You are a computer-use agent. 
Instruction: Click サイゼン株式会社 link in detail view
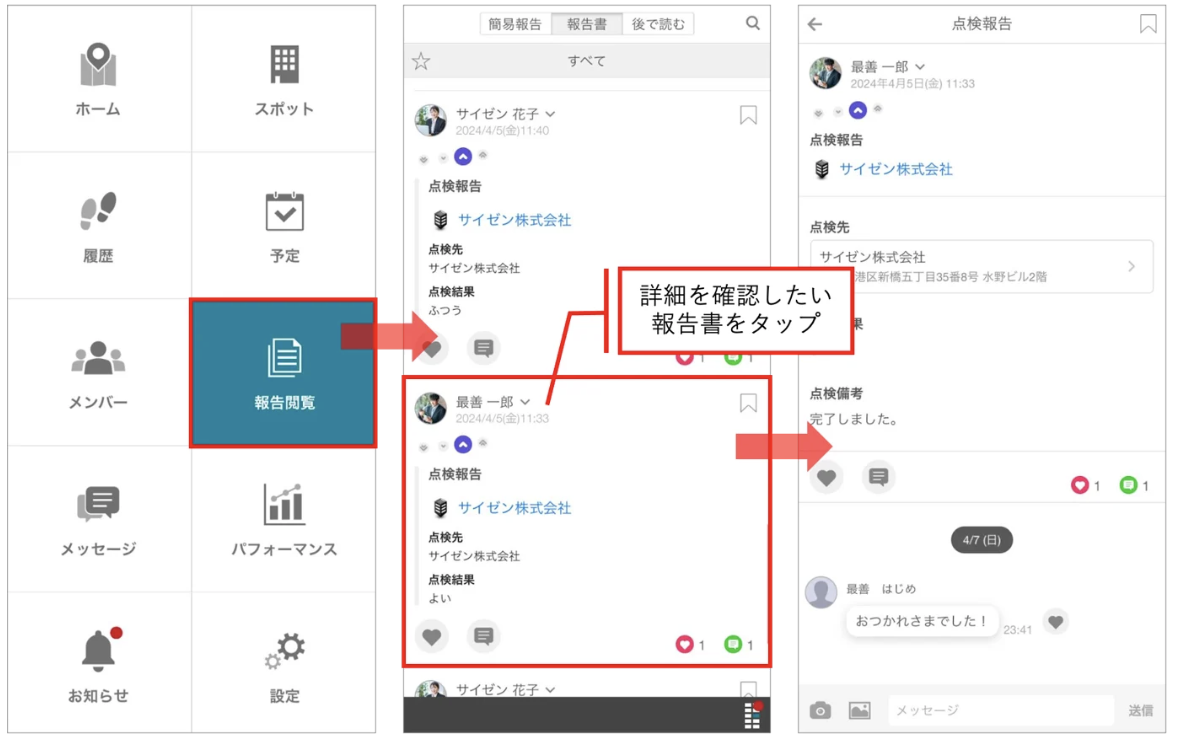click(896, 170)
